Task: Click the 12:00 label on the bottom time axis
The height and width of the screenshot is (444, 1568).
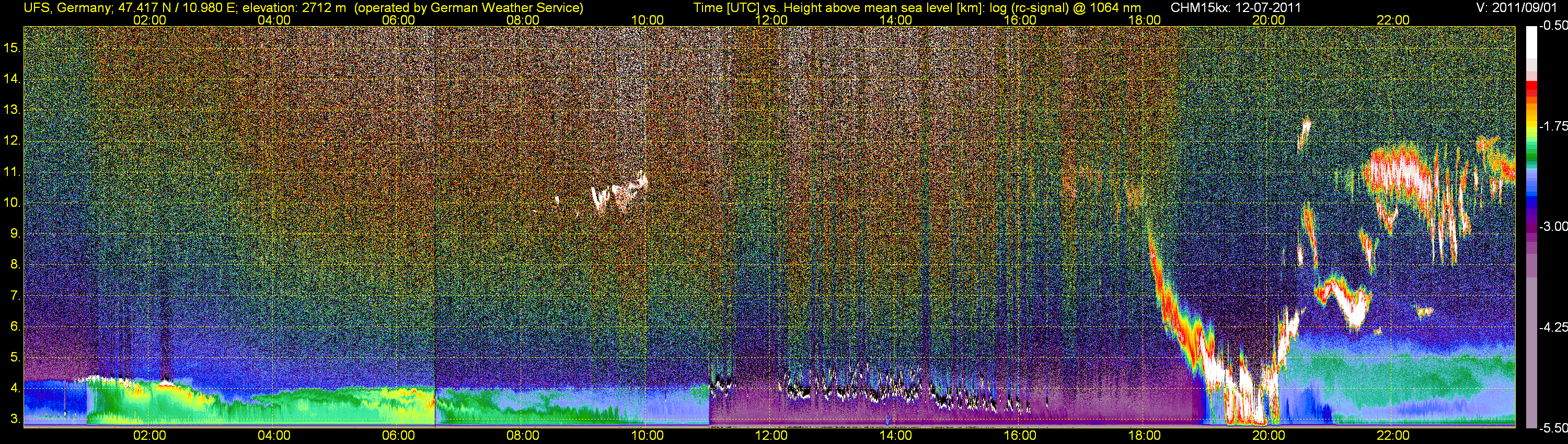Action: coord(771,436)
